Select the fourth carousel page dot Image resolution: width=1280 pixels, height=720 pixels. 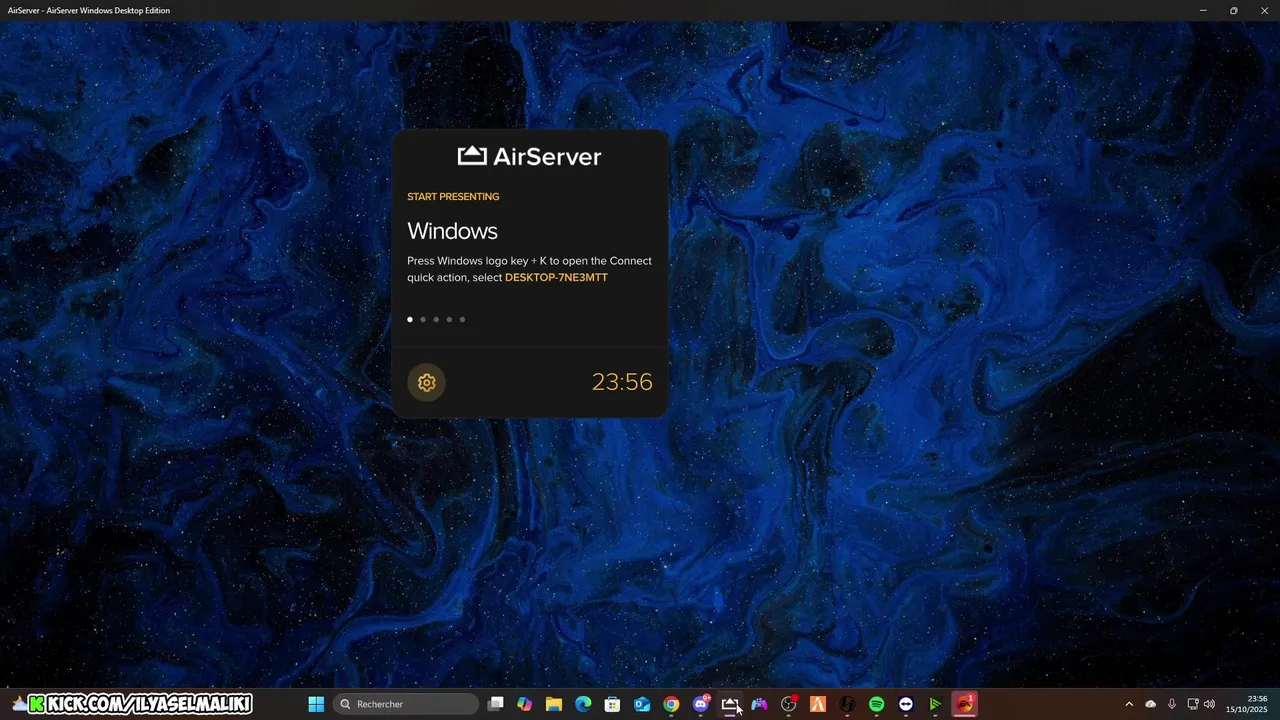[449, 320]
